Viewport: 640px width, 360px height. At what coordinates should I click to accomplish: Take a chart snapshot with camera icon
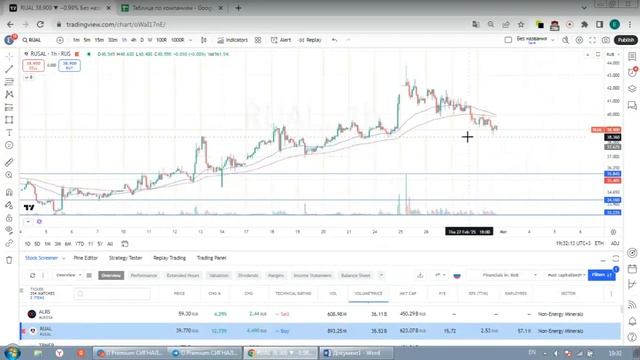pyautogui.click(x=606, y=40)
